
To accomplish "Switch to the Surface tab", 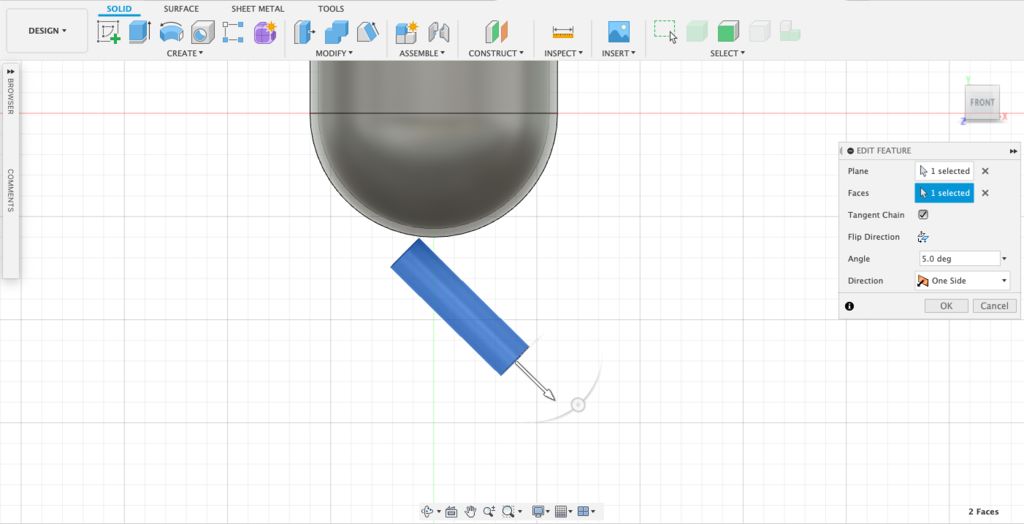I will 181,9.
